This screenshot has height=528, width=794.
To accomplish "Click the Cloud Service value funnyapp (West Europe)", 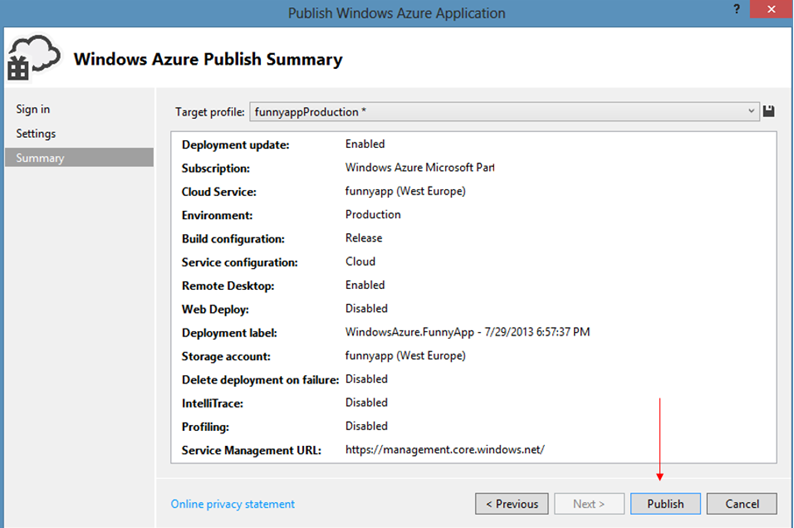I will point(405,191).
